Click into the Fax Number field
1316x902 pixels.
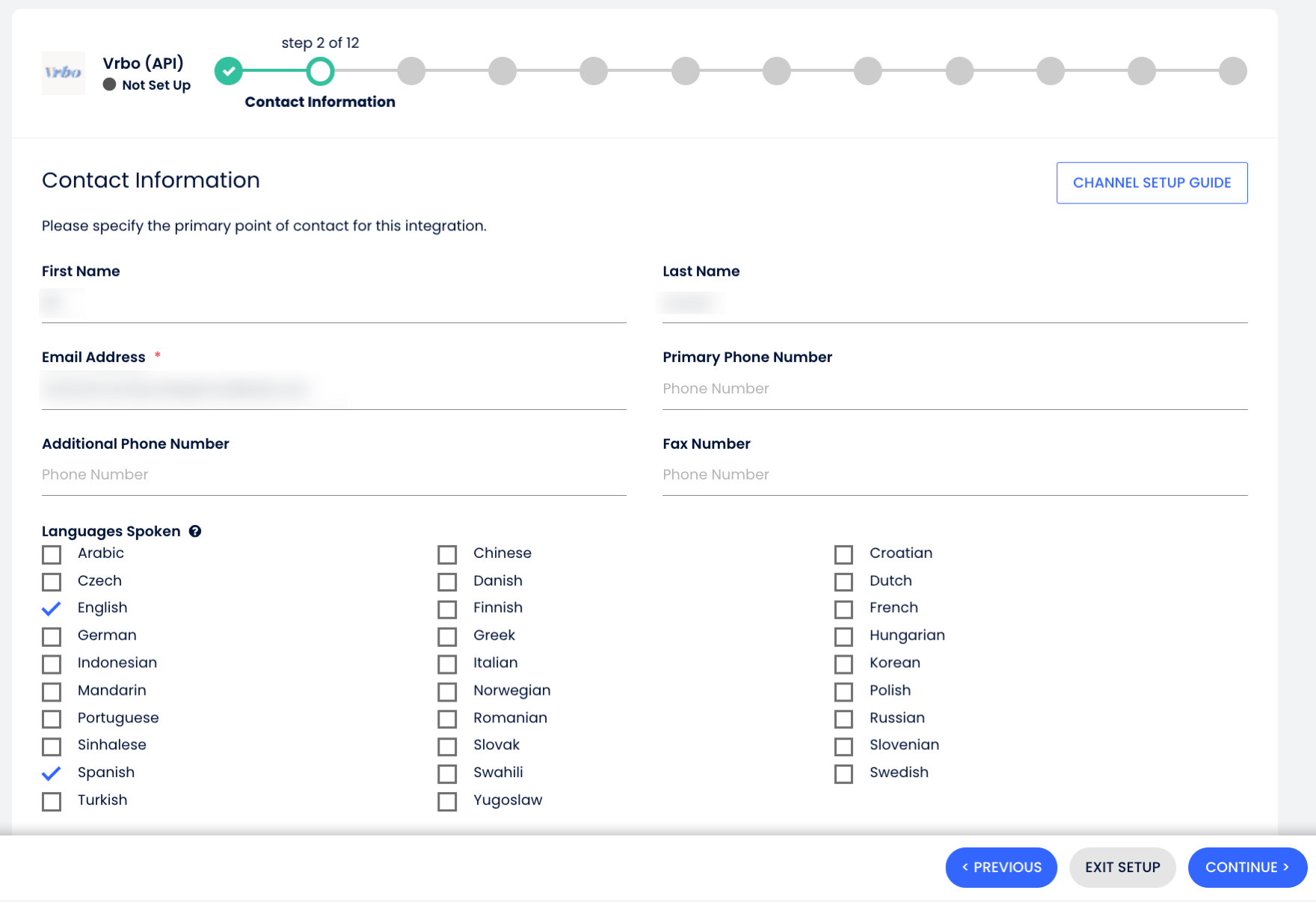954,475
